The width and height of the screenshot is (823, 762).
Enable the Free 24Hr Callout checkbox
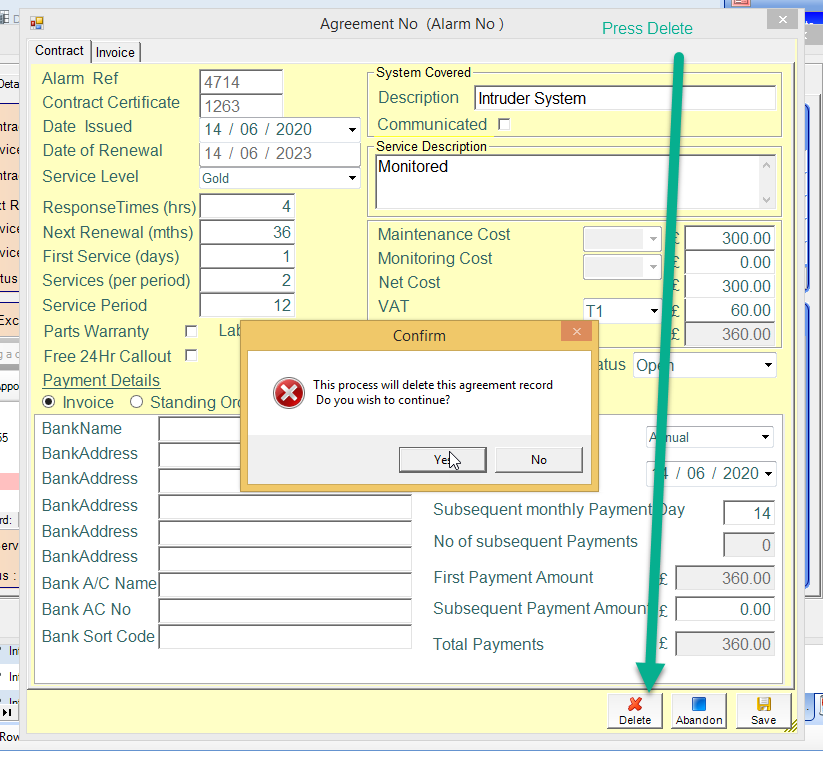click(191, 356)
